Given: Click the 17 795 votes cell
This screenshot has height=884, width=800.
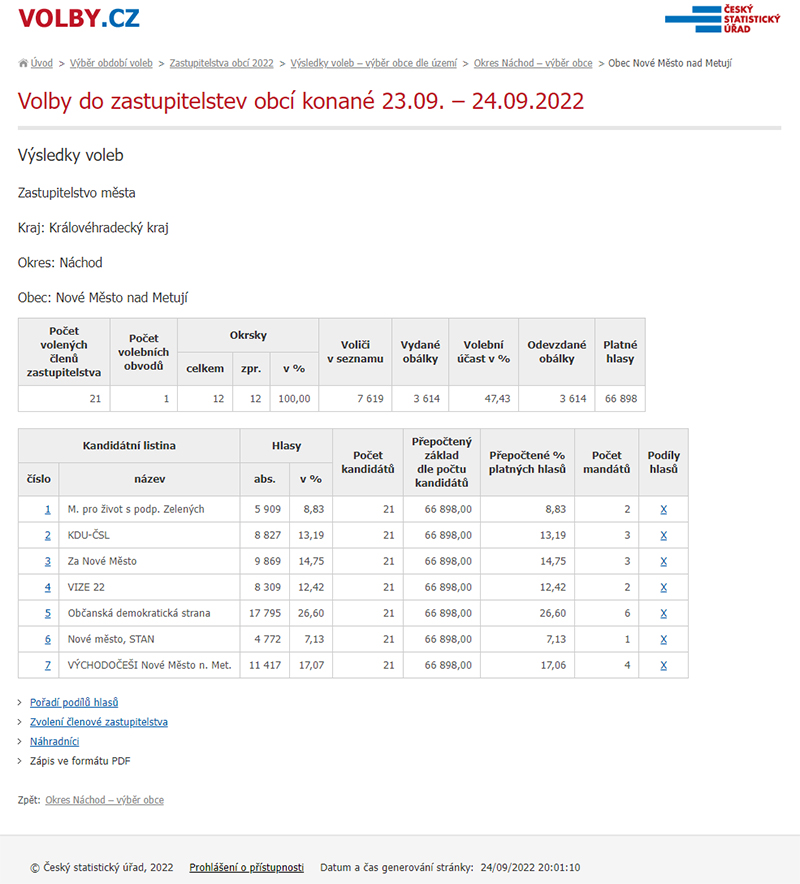Looking at the screenshot, I should click(x=265, y=613).
